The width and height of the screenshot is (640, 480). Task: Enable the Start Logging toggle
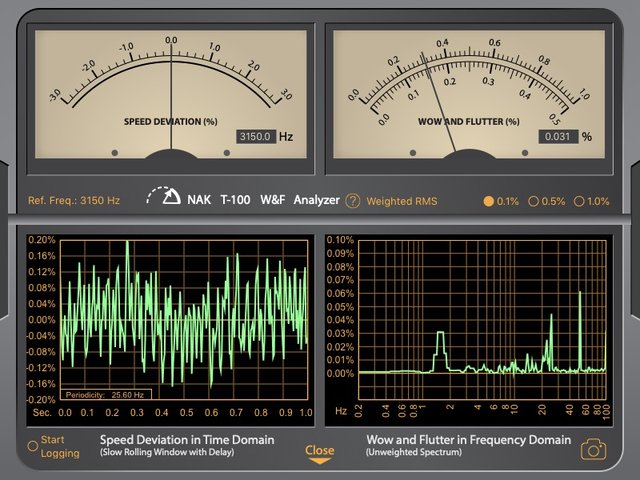click(x=33, y=446)
